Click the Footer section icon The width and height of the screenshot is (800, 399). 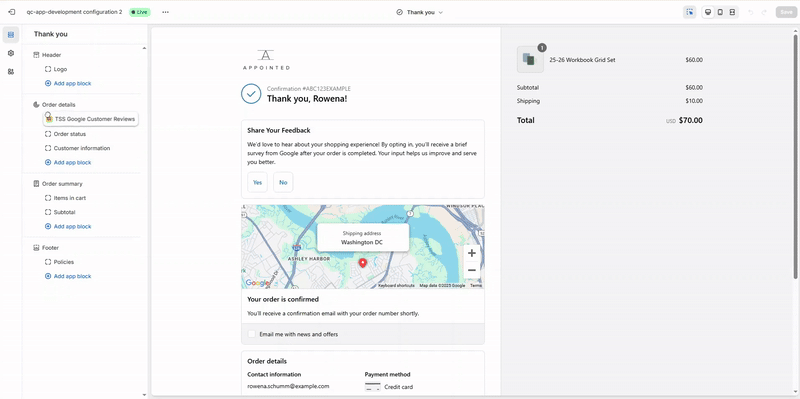point(36,247)
